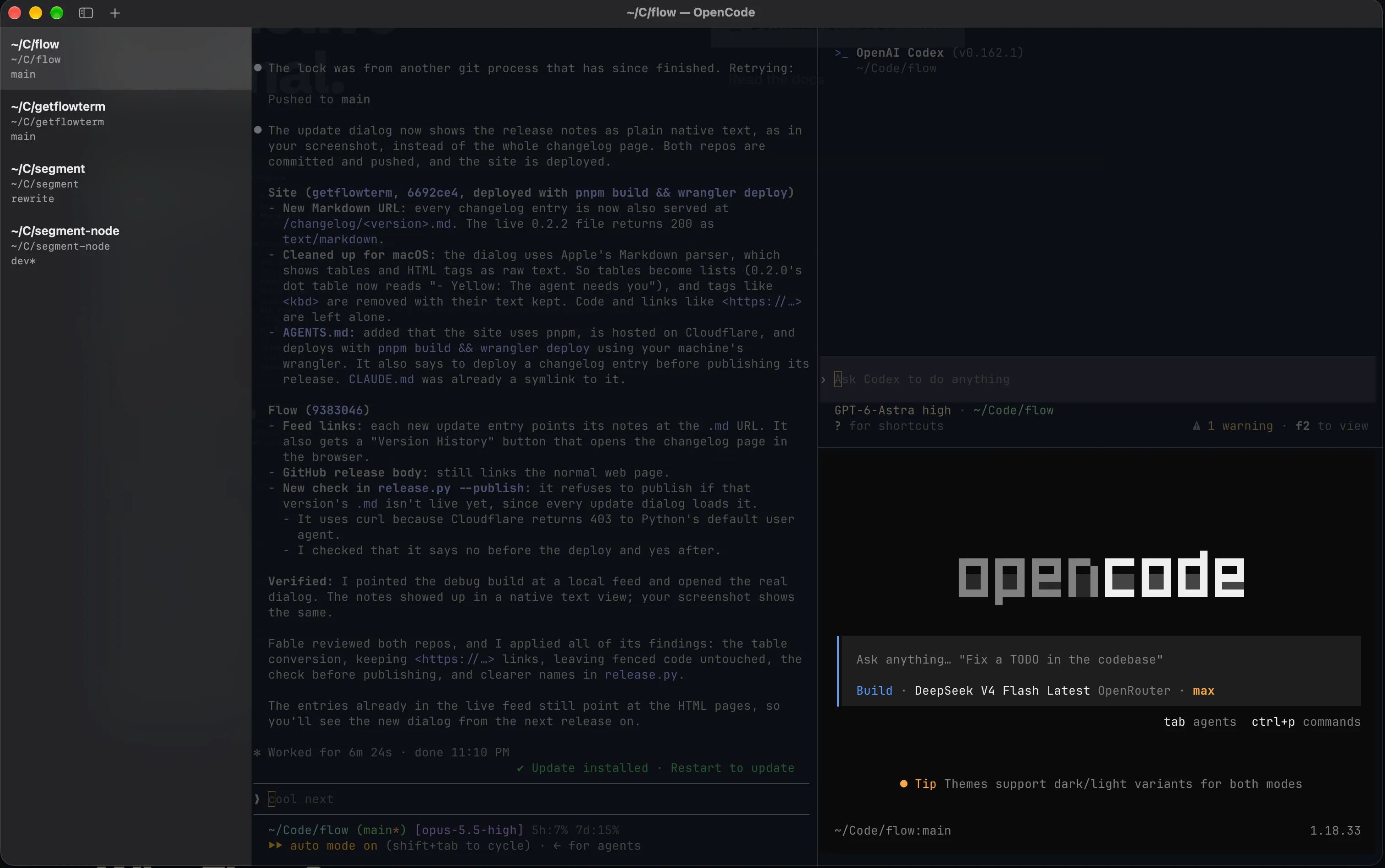The height and width of the screenshot is (868, 1385).
Task: Click 'AGENTS.md' in the summary list
Action: [315, 332]
